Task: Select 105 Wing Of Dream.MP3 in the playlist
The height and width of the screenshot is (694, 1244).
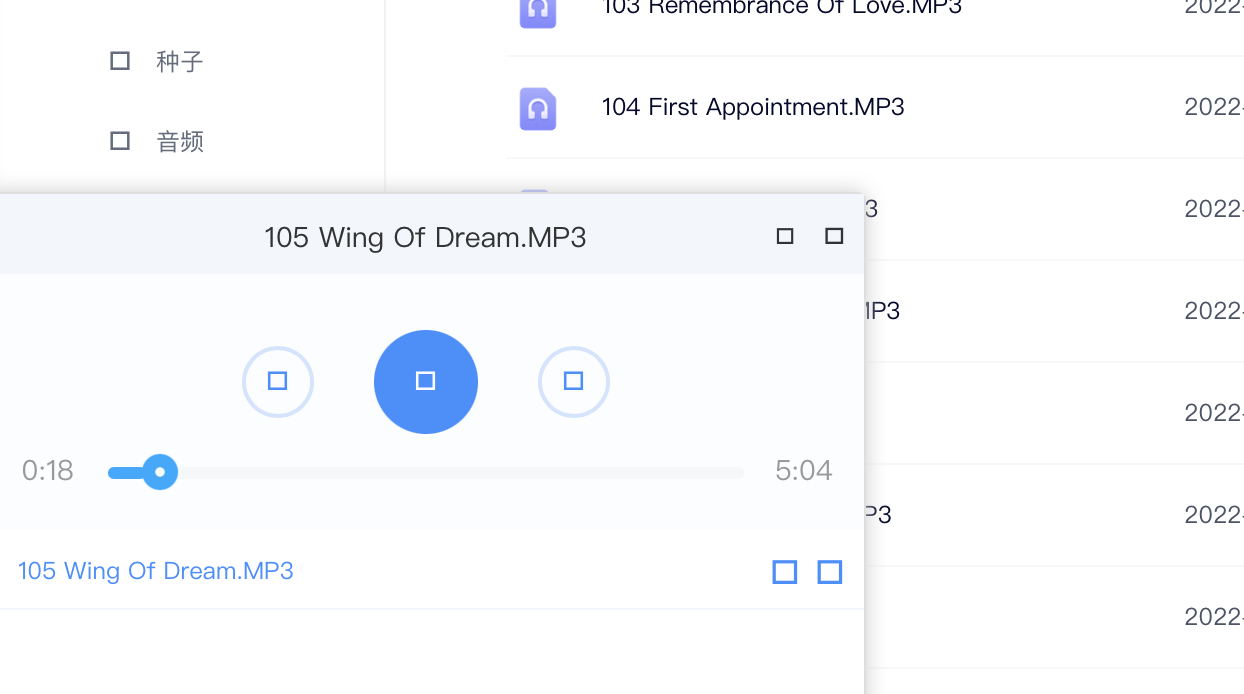Action: 156,571
